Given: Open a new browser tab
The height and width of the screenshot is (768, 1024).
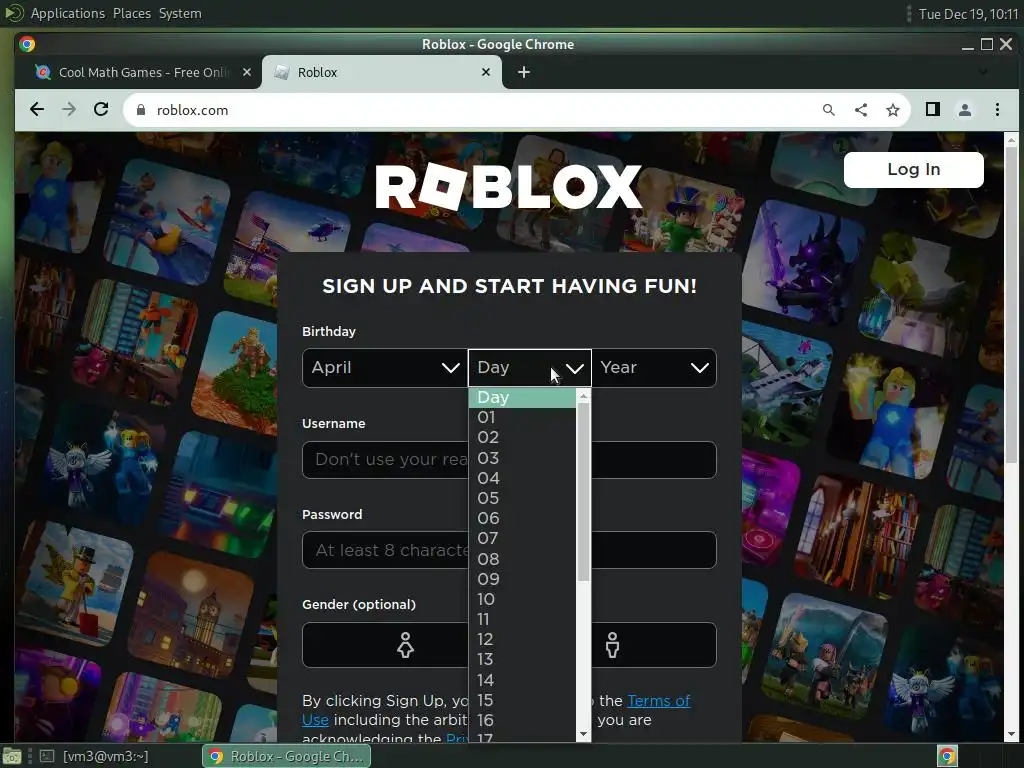Looking at the screenshot, I should (524, 72).
